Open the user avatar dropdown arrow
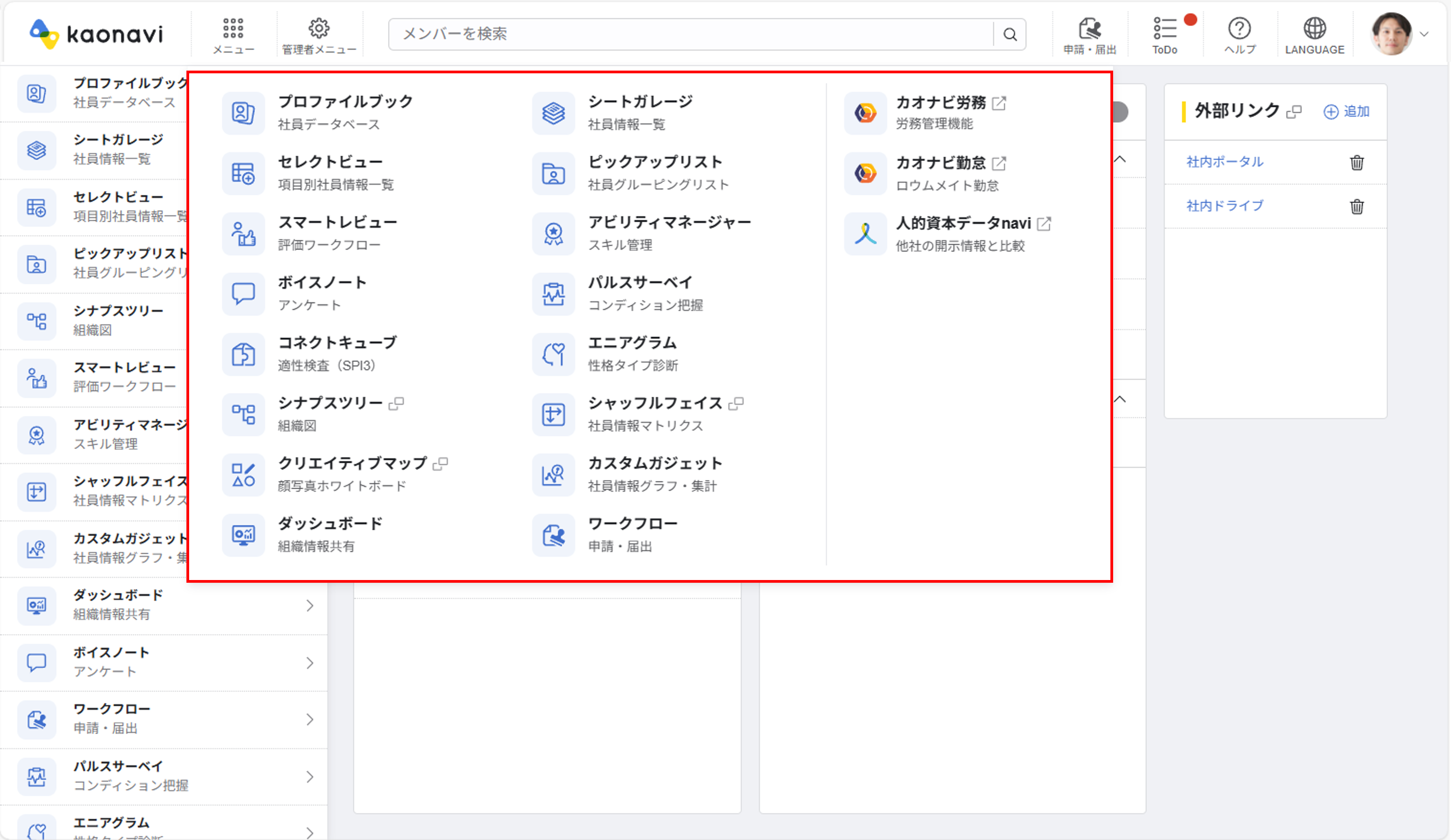The width and height of the screenshot is (1451, 840). click(x=1424, y=35)
